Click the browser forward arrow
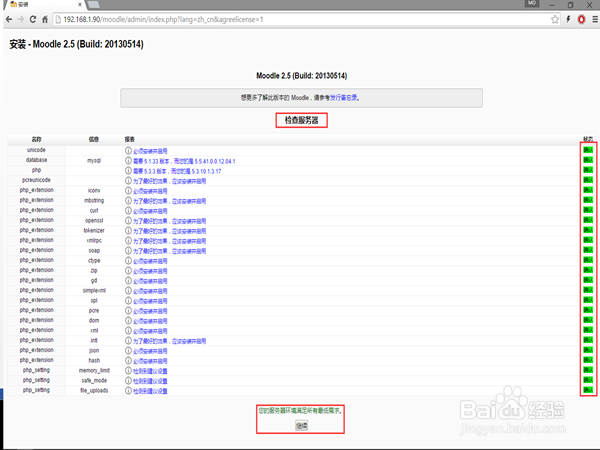 pyautogui.click(x=21, y=19)
